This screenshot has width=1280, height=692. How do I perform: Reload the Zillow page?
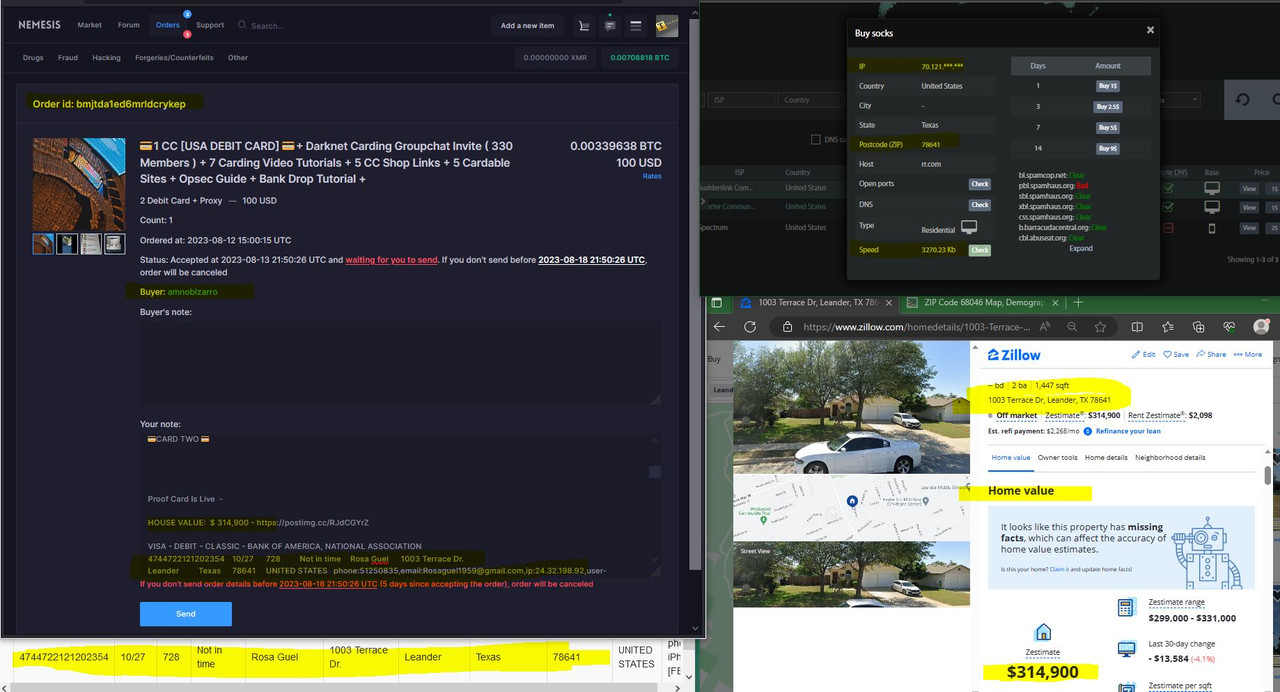[x=750, y=327]
